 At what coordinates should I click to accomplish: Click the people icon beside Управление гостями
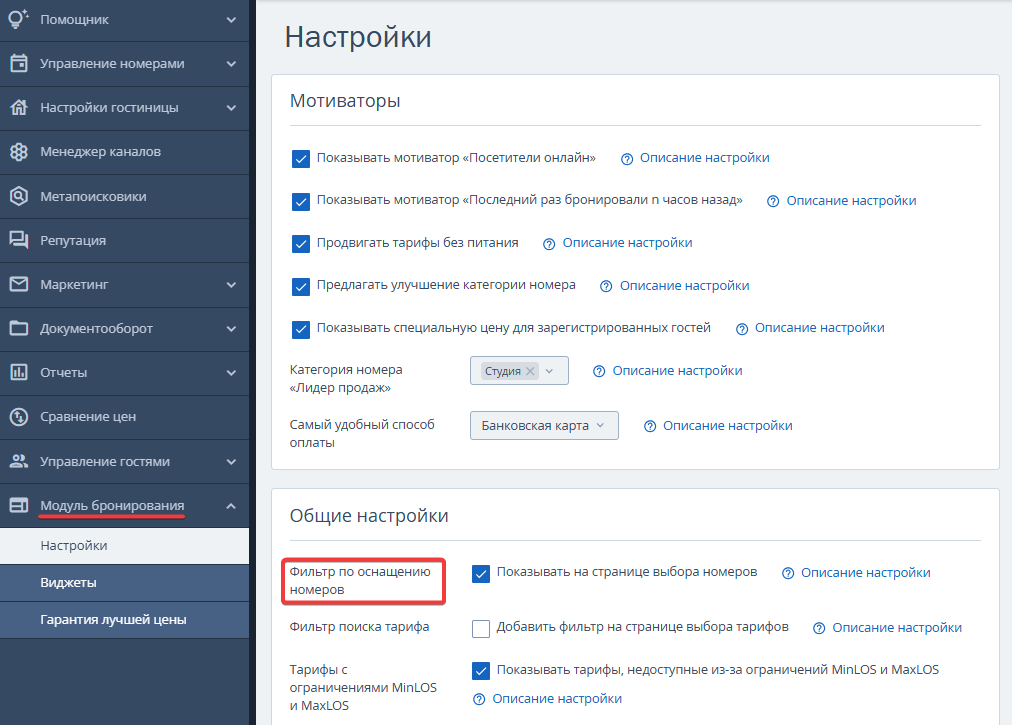(x=19, y=461)
